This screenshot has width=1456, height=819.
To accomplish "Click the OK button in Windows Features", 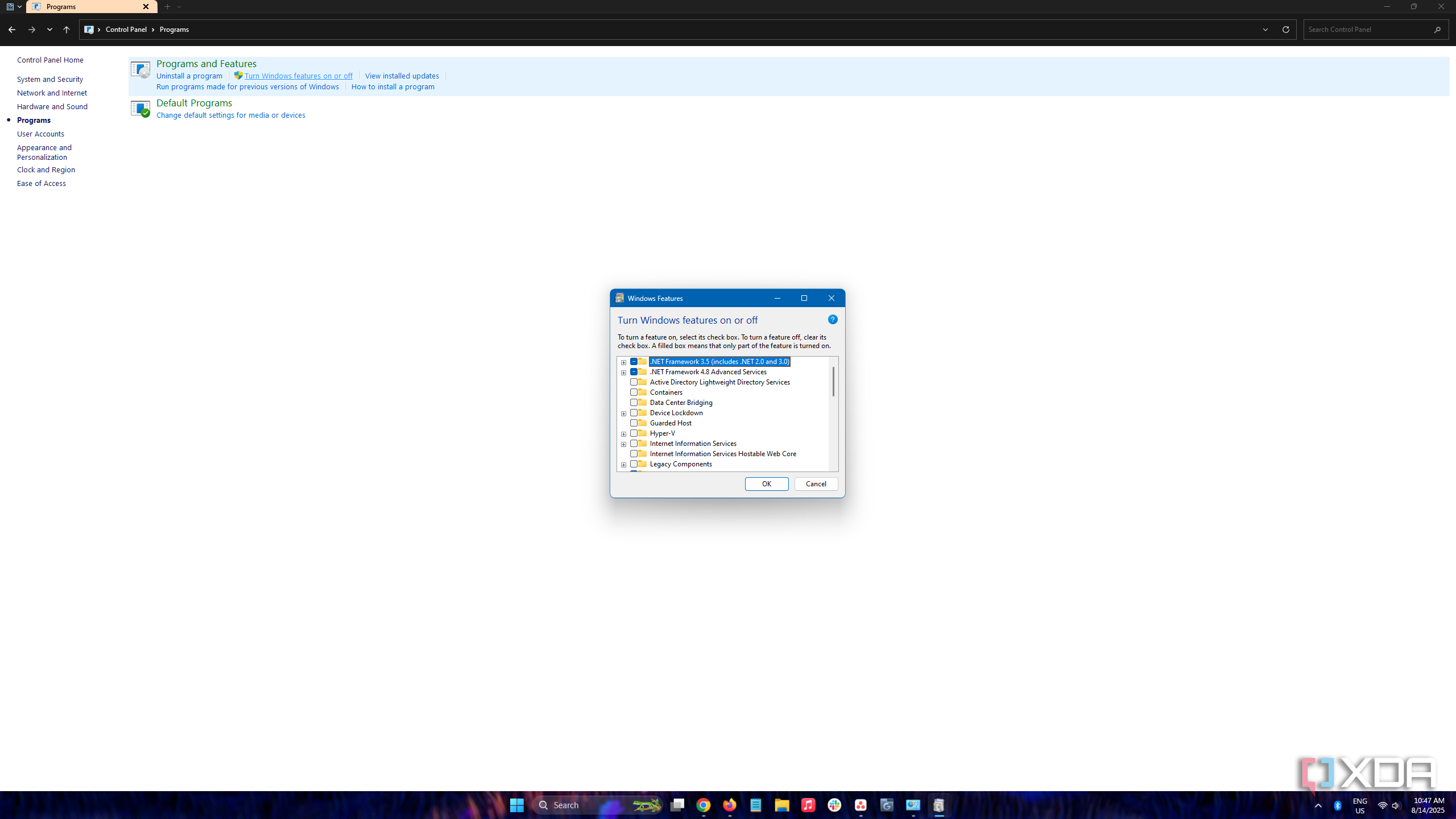I will (x=766, y=484).
